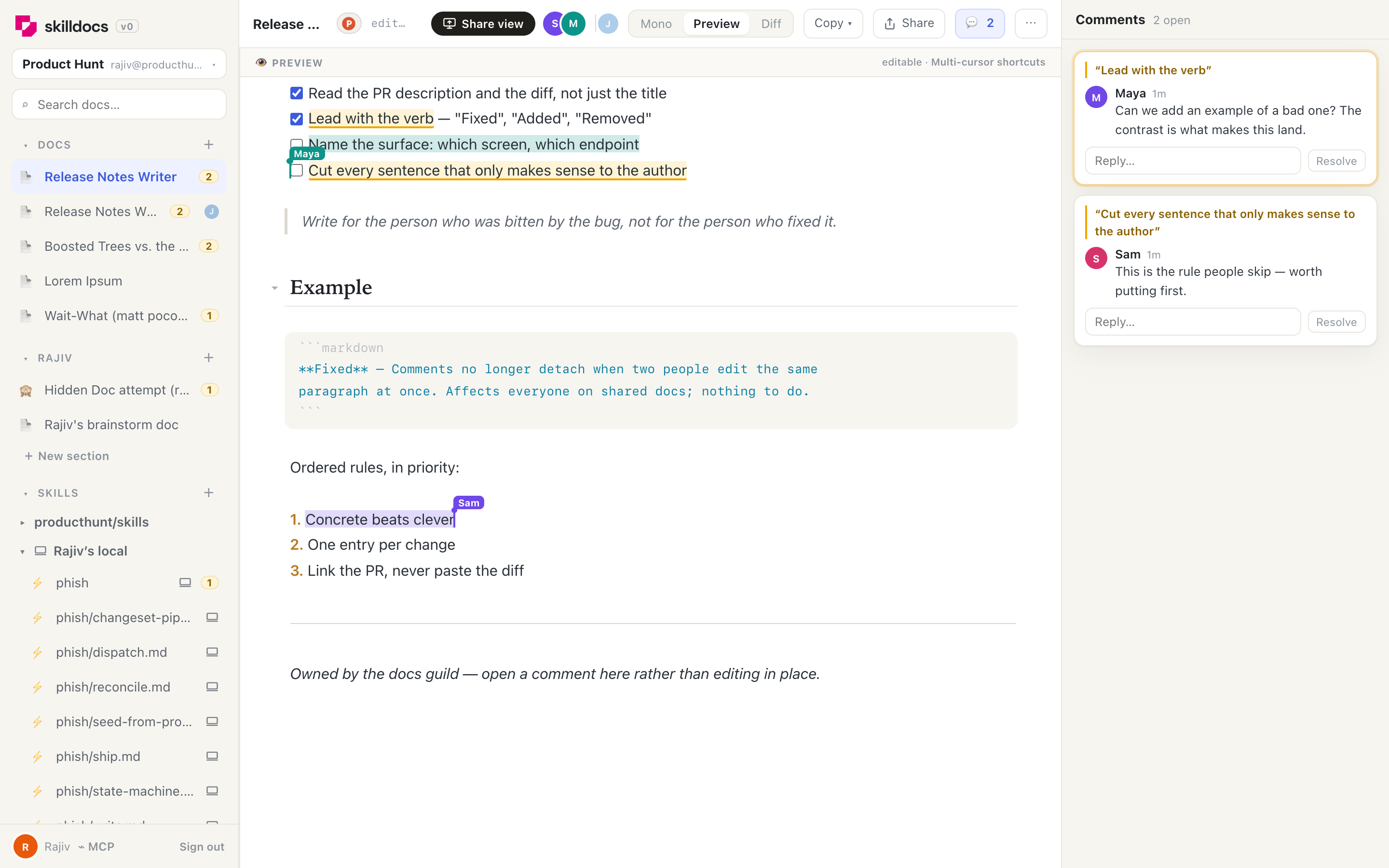Click the Search docs field

(x=120, y=105)
